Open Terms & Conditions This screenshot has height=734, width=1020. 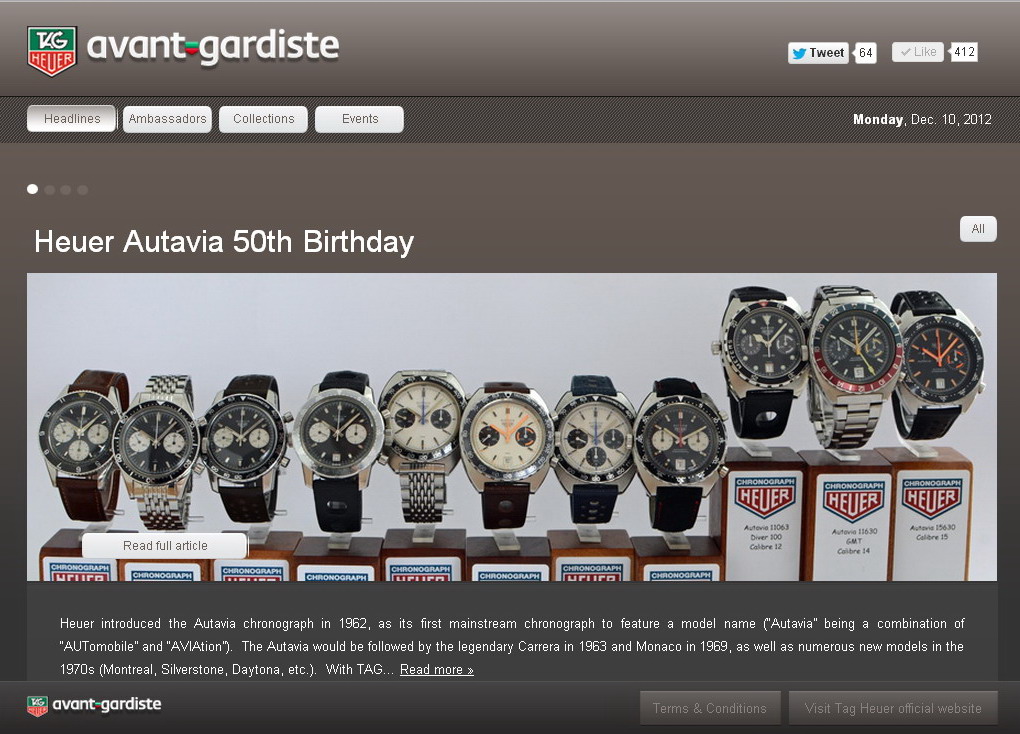[x=710, y=708]
